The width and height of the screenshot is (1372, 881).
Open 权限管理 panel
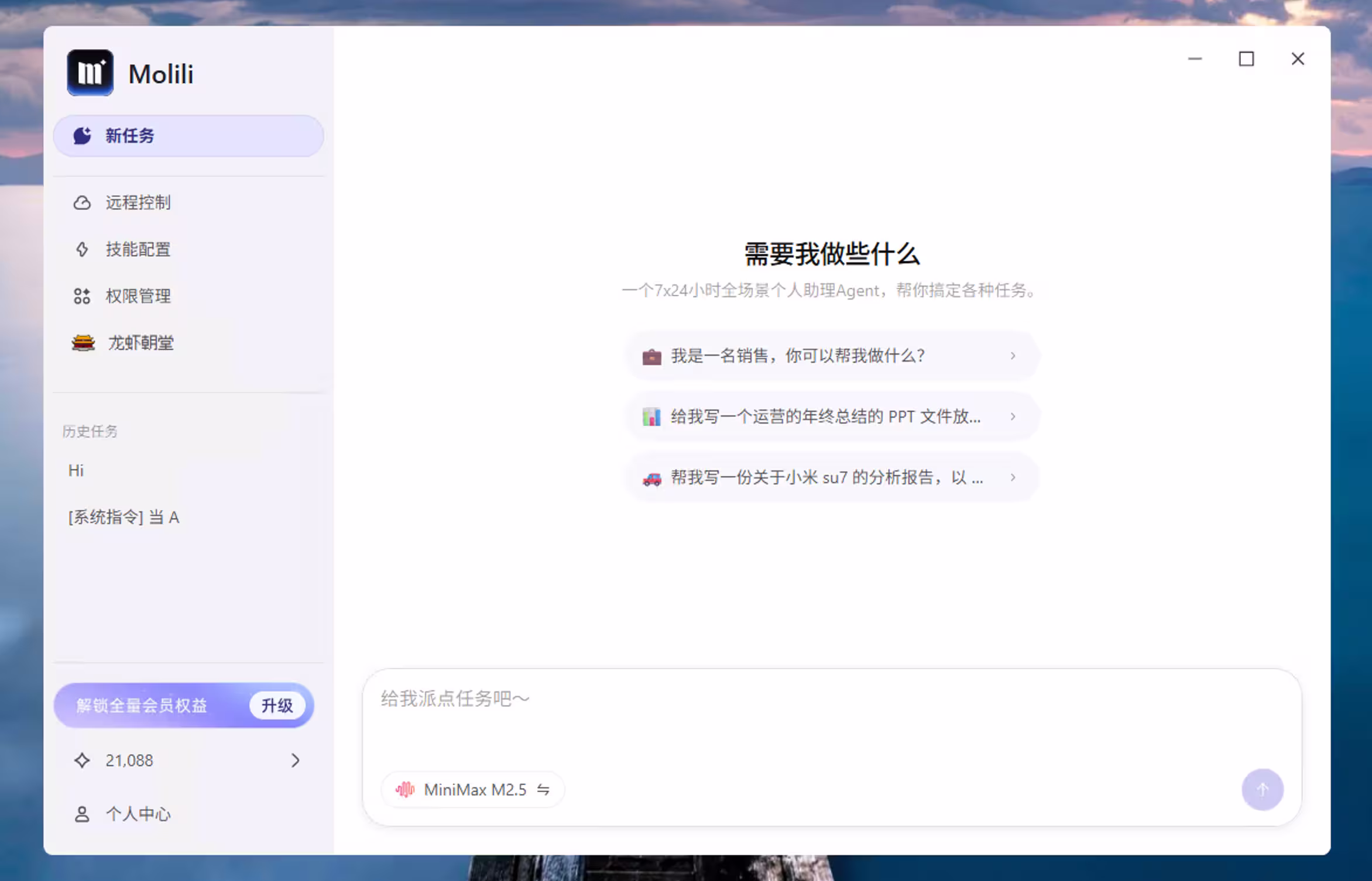[x=138, y=297]
